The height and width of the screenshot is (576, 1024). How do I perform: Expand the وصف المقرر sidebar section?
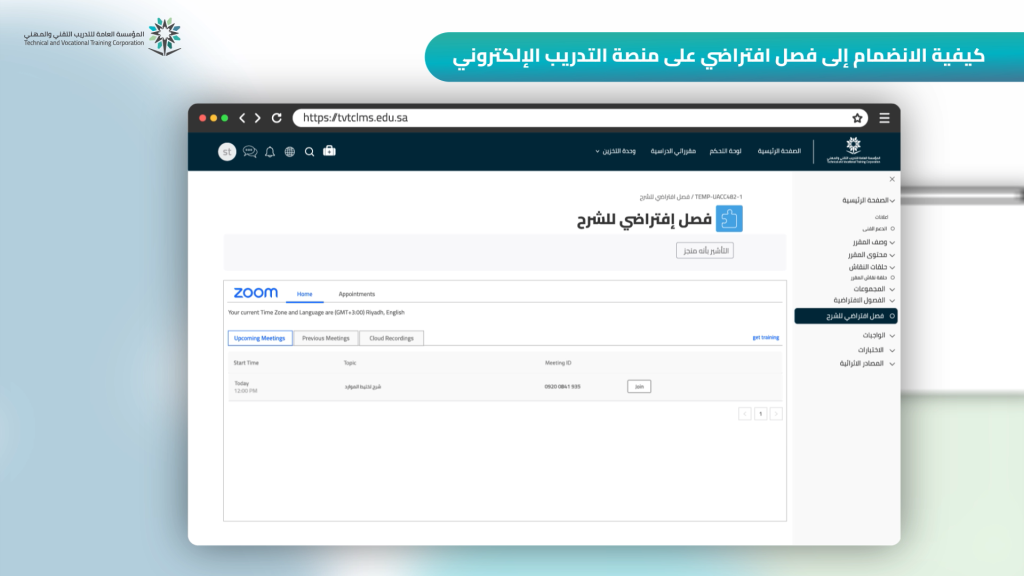point(873,242)
